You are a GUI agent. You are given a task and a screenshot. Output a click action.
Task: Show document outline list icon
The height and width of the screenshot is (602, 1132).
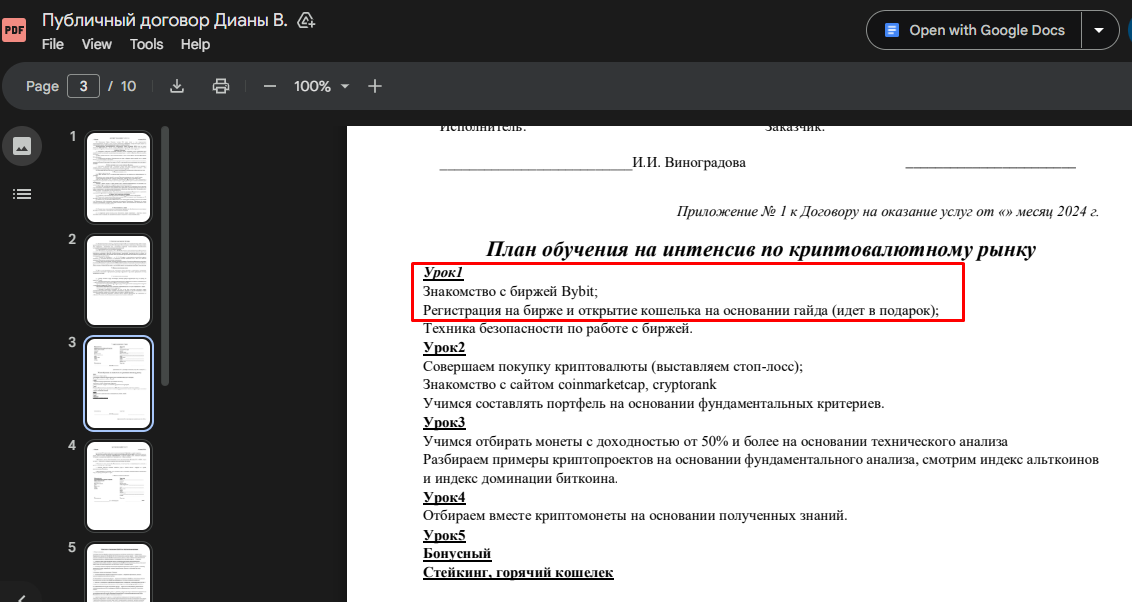[22, 194]
